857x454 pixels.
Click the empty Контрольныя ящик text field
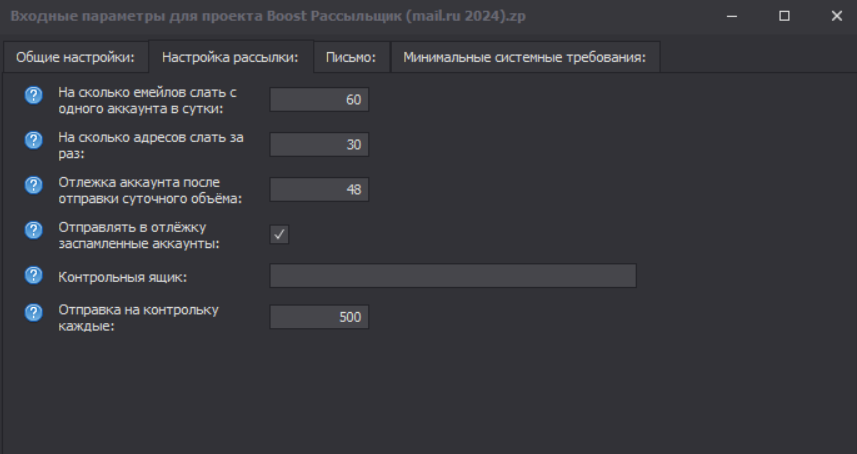(x=453, y=276)
